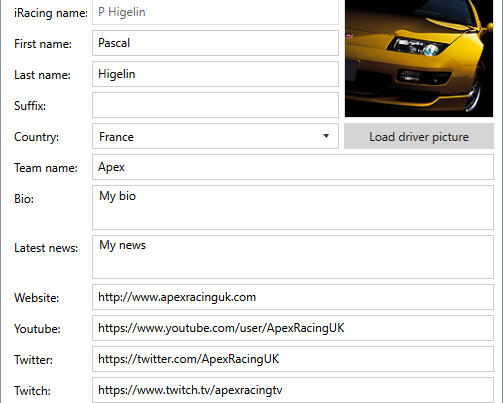Open the Country dropdown arrow
This screenshot has height=403, width=503.
pos(326,136)
